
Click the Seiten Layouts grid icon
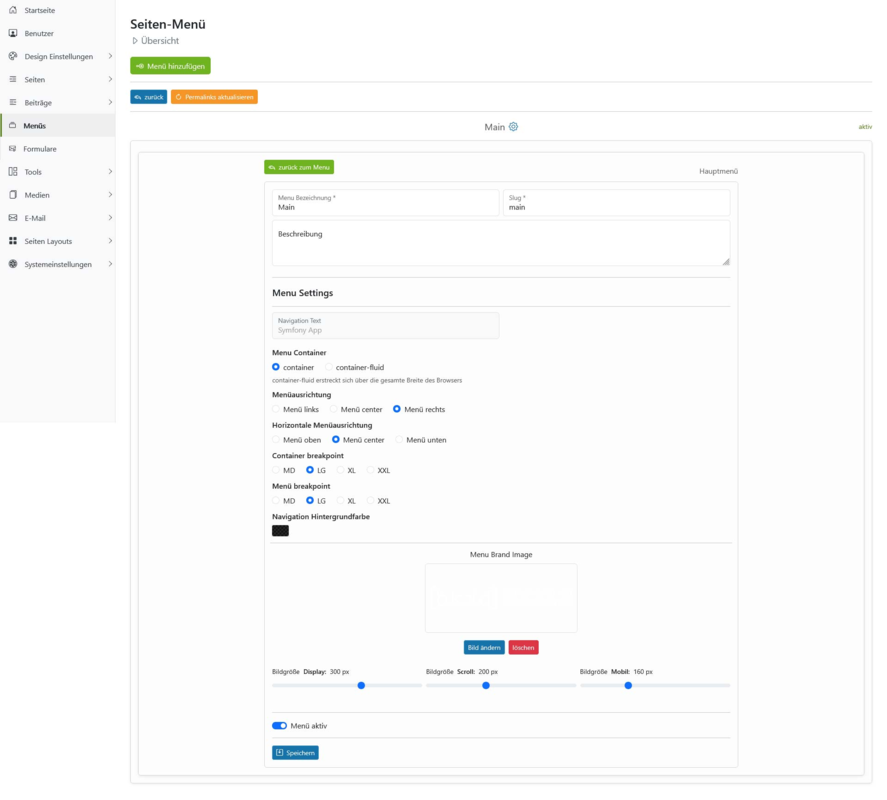point(13,241)
